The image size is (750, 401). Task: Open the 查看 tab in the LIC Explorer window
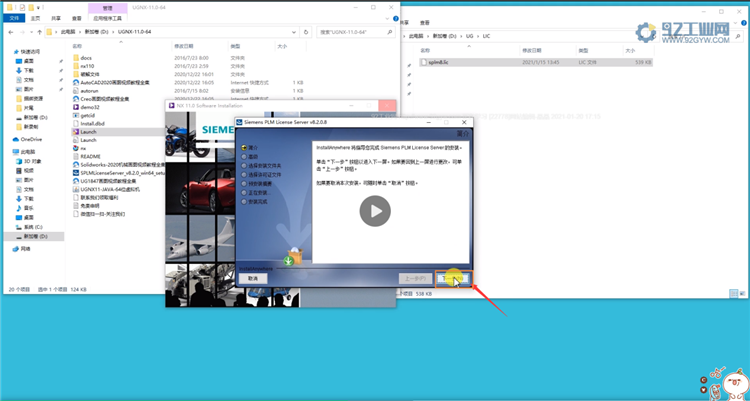[424, 22]
